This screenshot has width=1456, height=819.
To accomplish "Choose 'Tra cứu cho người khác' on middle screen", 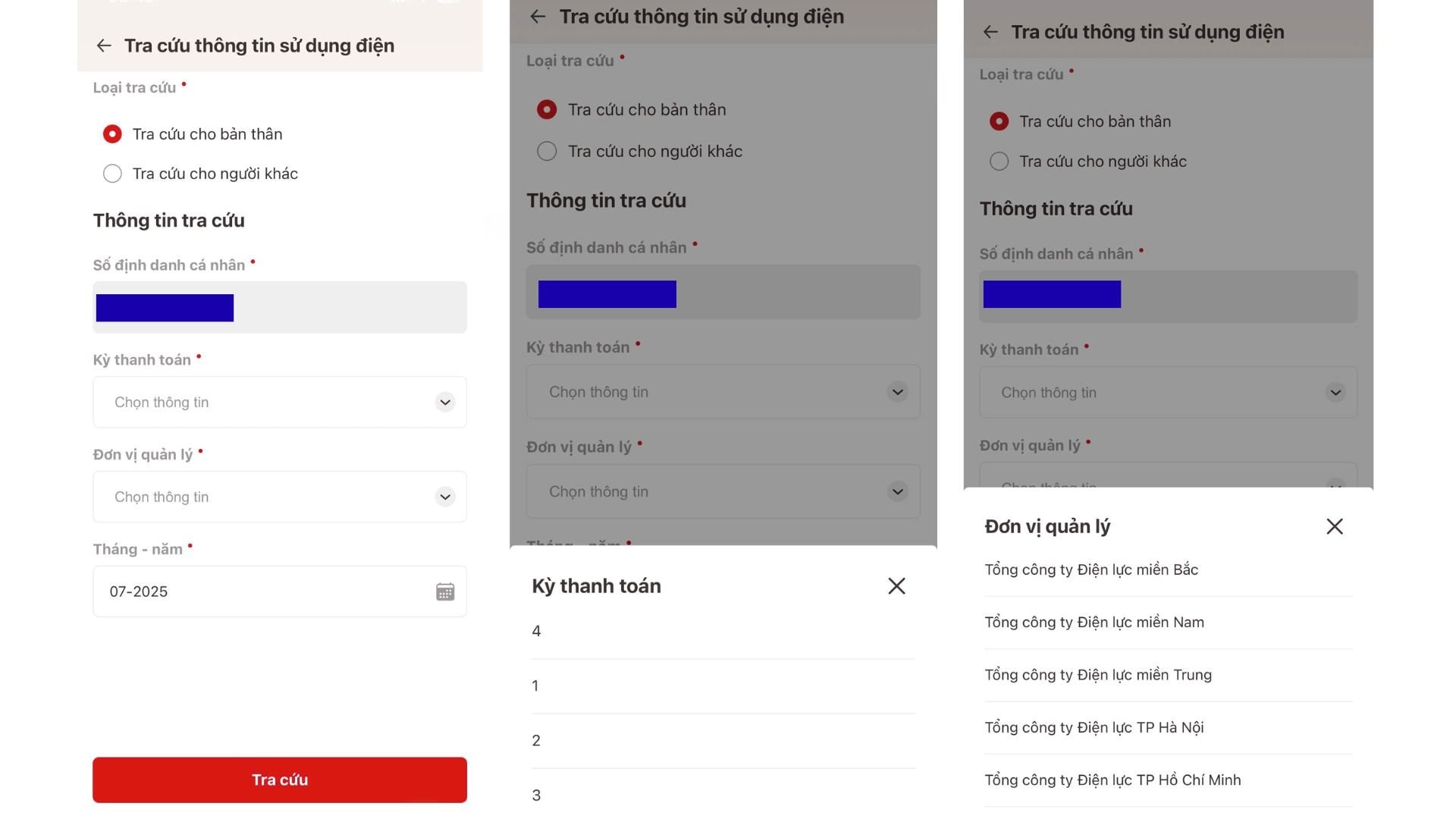I will click(x=639, y=151).
